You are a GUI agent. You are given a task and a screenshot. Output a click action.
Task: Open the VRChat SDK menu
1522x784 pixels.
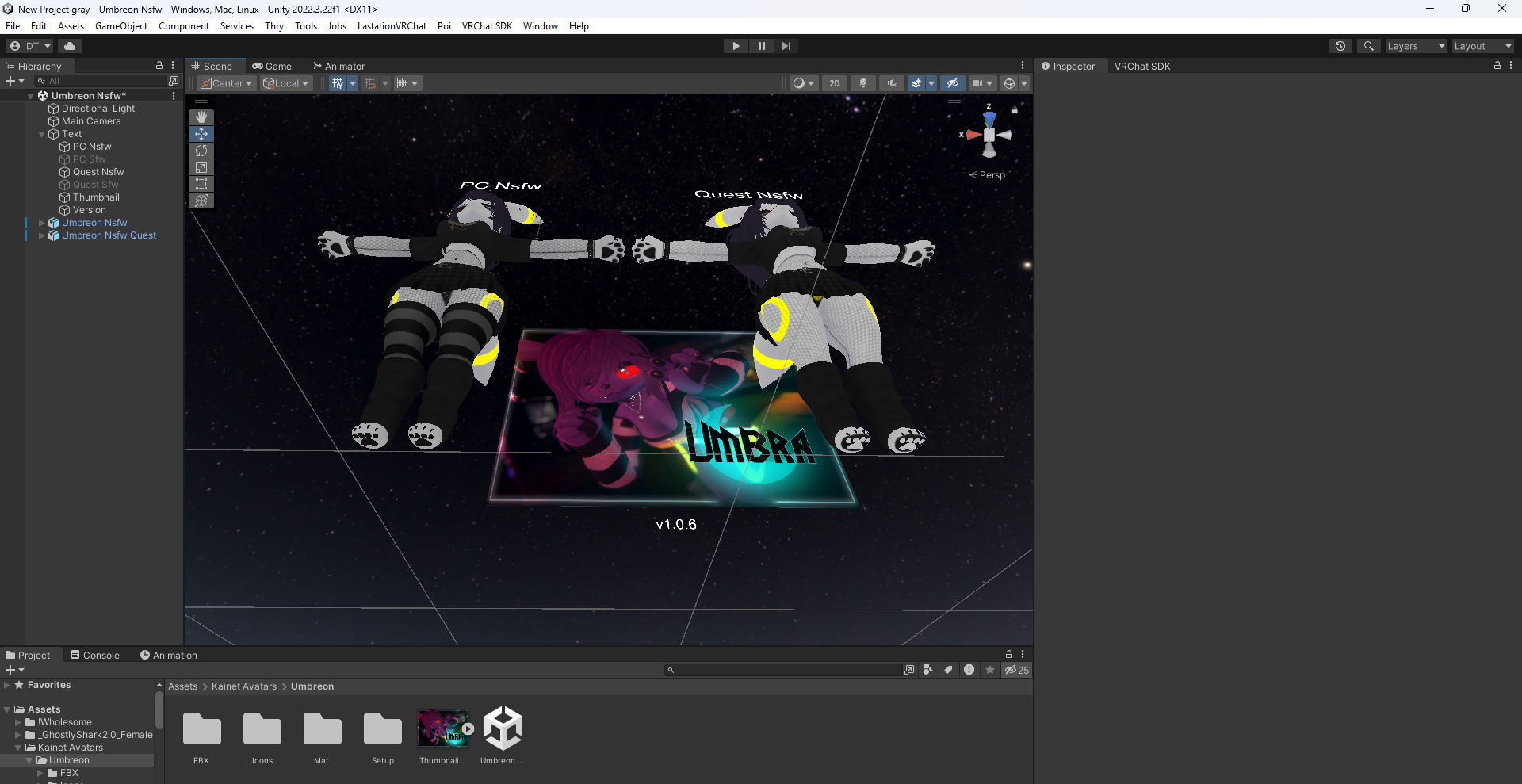coord(487,26)
